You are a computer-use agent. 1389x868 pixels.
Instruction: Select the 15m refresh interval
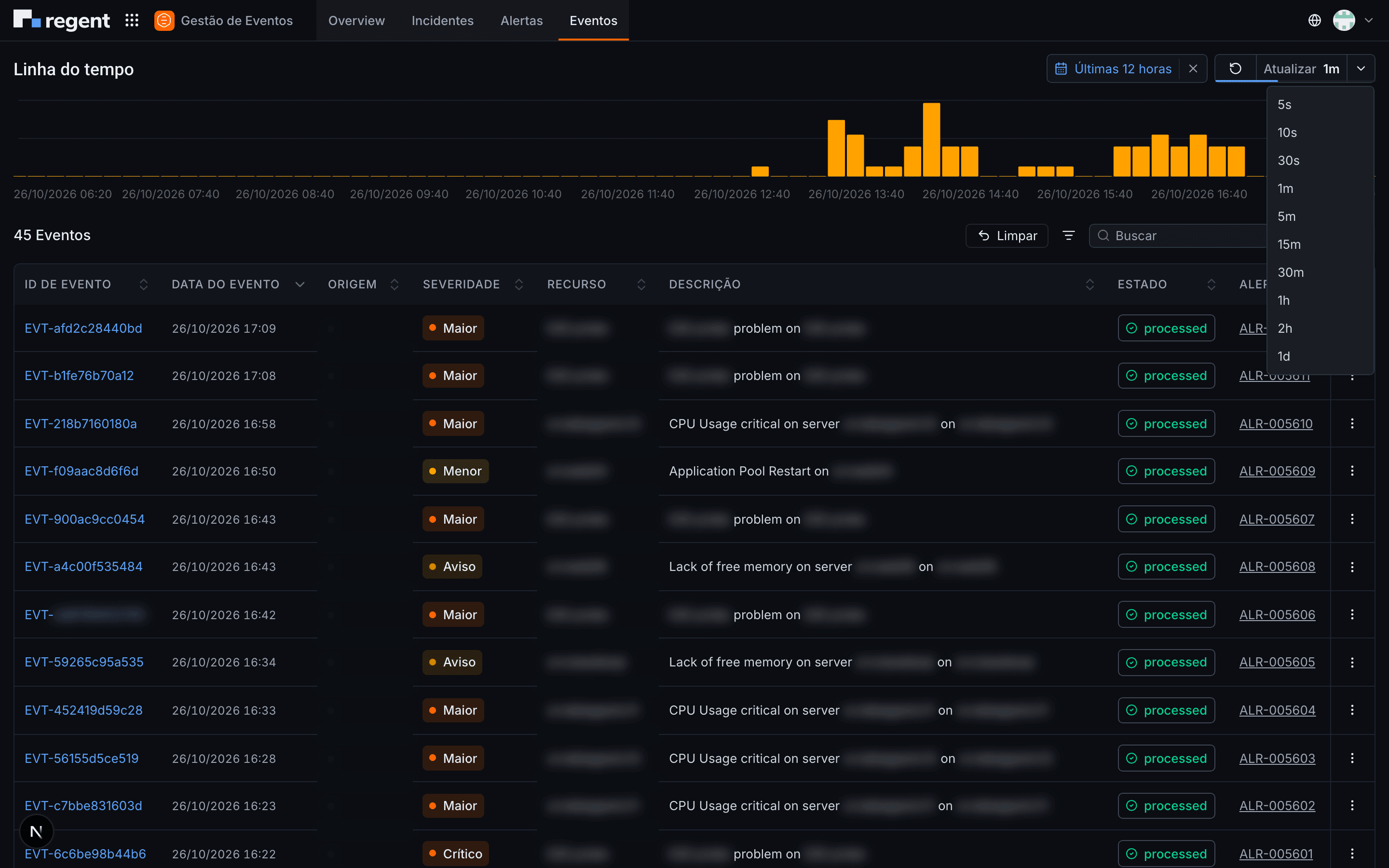click(1320, 244)
